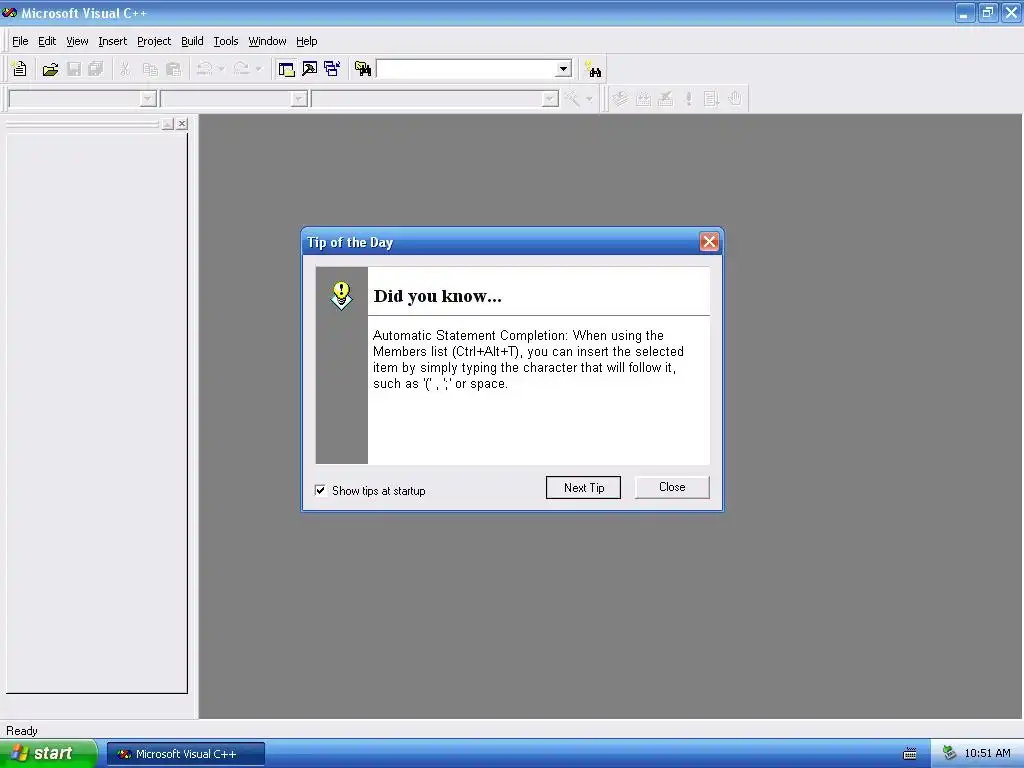
Task: Open the WizardBar members combo dropdown
Action: tap(550, 99)
